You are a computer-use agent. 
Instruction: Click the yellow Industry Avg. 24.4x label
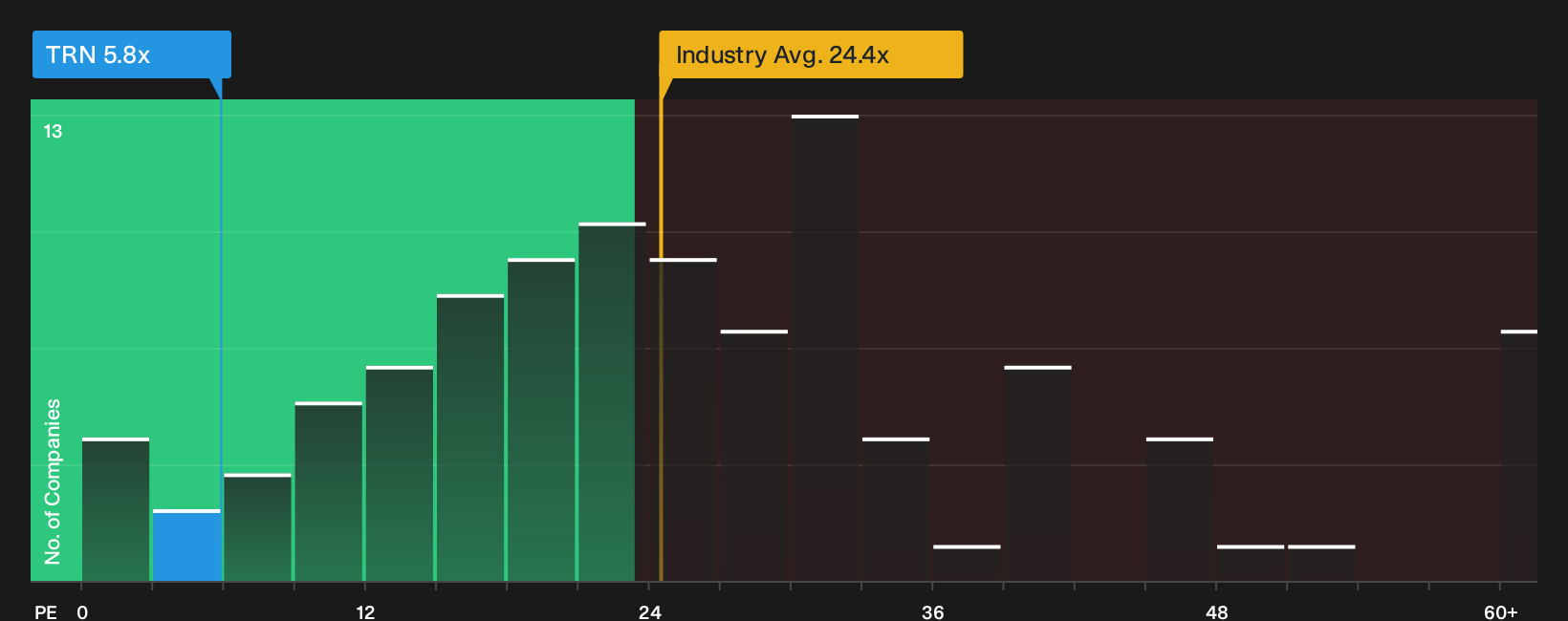point(811,54)
